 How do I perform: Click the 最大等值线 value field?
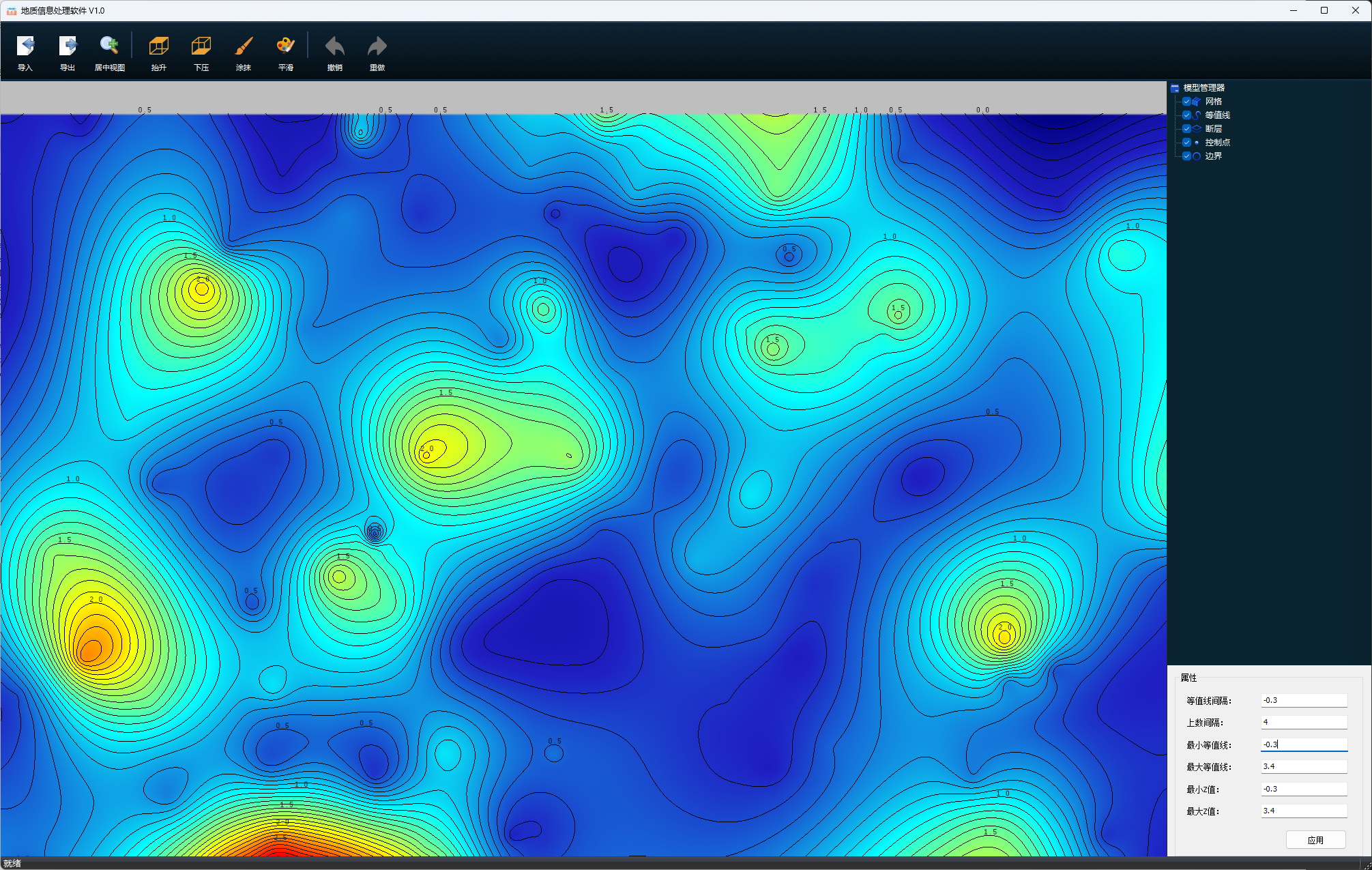1303,767
